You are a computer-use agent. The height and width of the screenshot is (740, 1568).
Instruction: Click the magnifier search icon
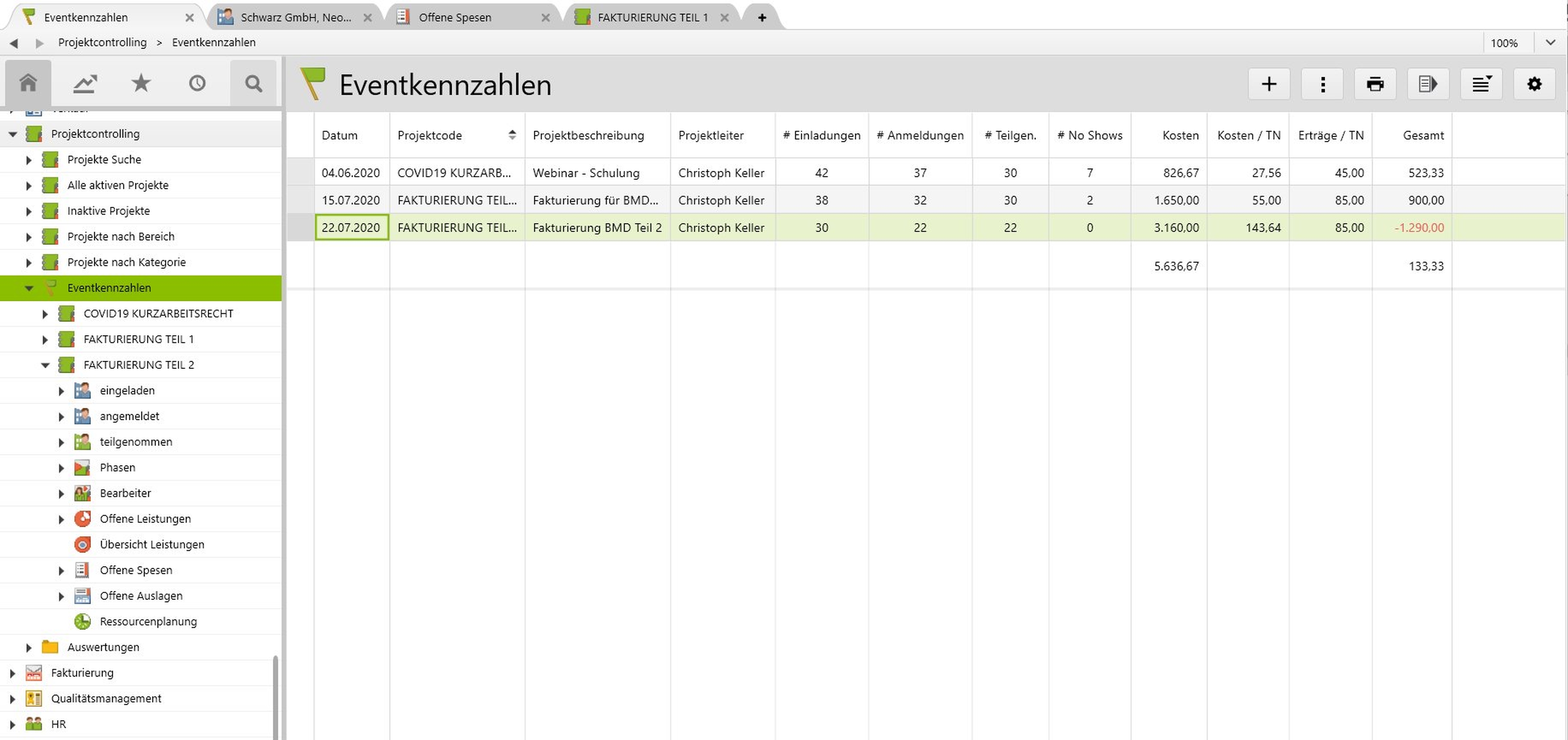click(253, 83)
